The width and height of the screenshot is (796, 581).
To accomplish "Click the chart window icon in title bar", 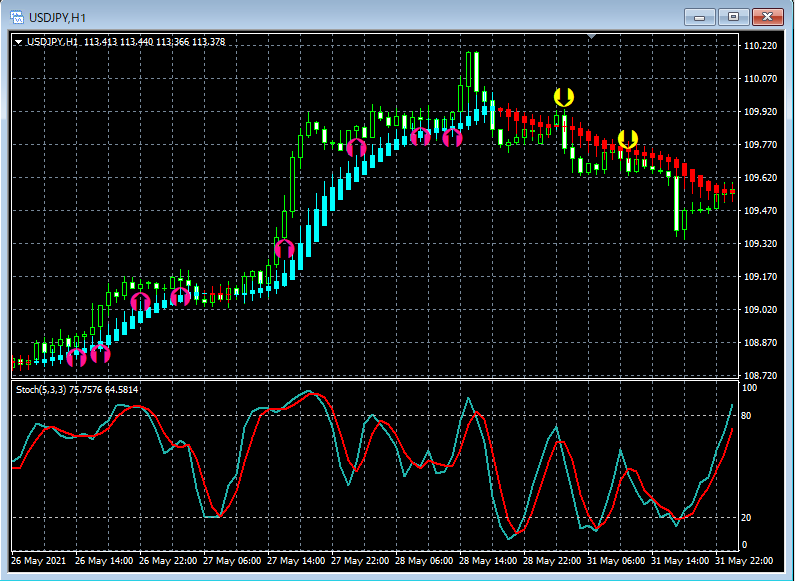I will point(17,16).
